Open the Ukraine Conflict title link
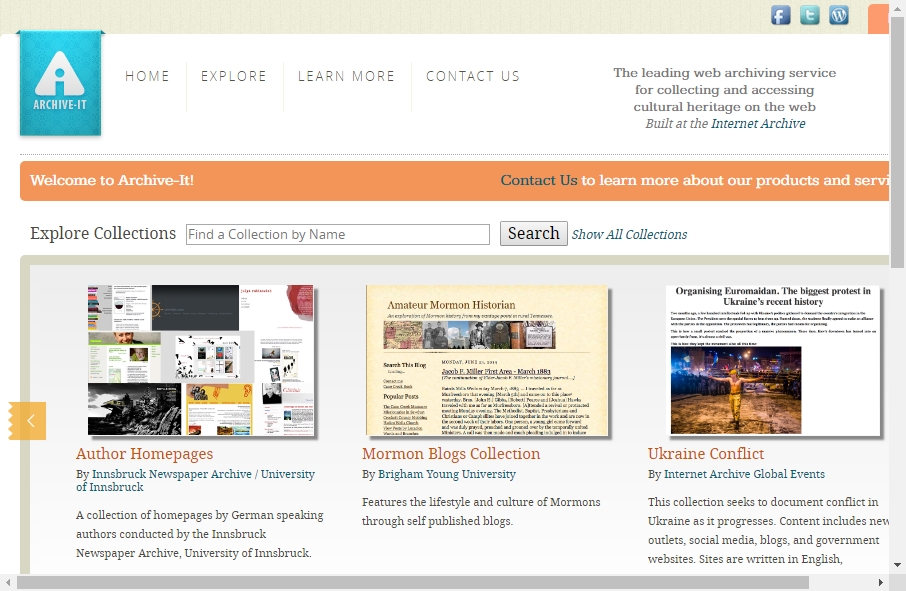The height and width of the screenshot is (591, 906). coord(706,454)
